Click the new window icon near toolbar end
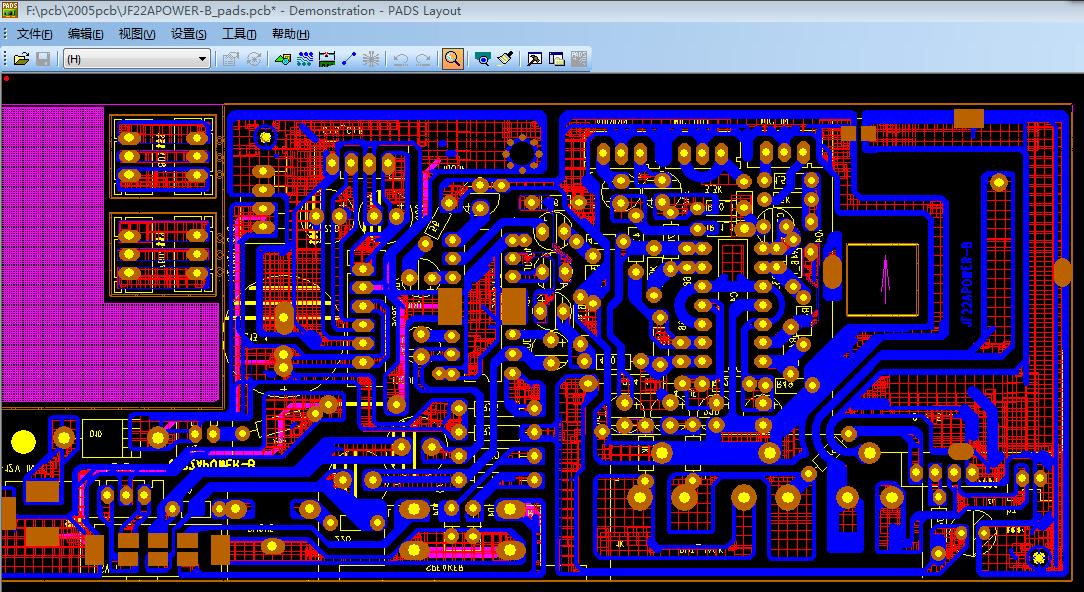 (x=556, y=58)
